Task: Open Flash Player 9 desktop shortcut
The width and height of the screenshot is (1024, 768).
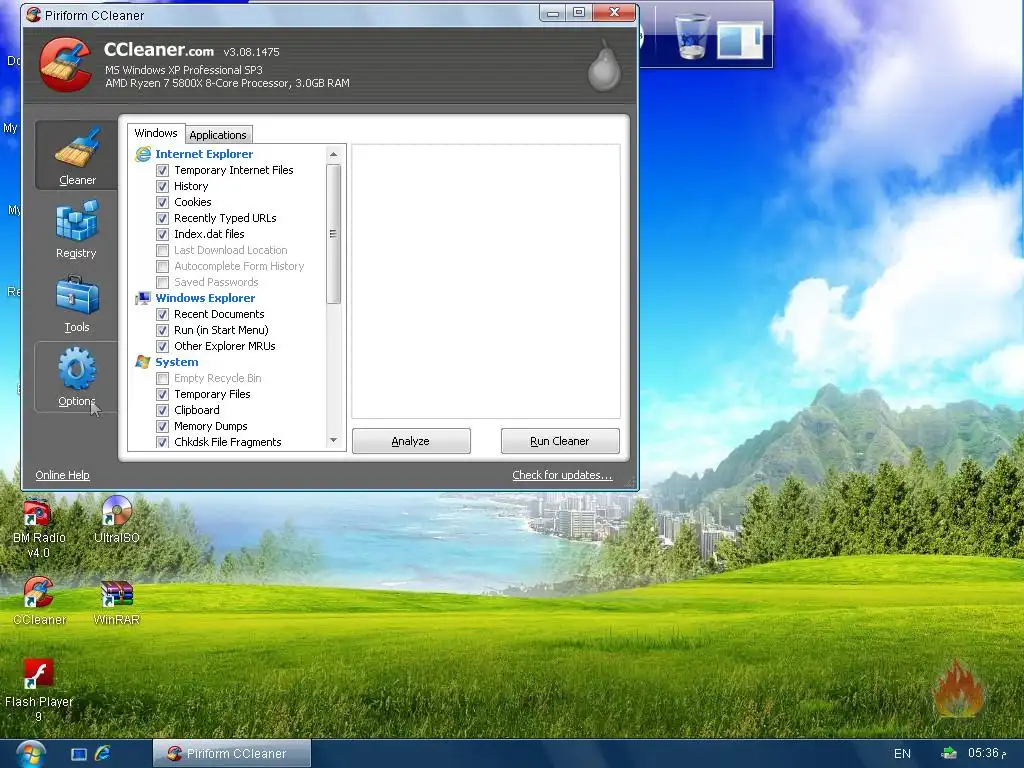Action: [39, 691]
